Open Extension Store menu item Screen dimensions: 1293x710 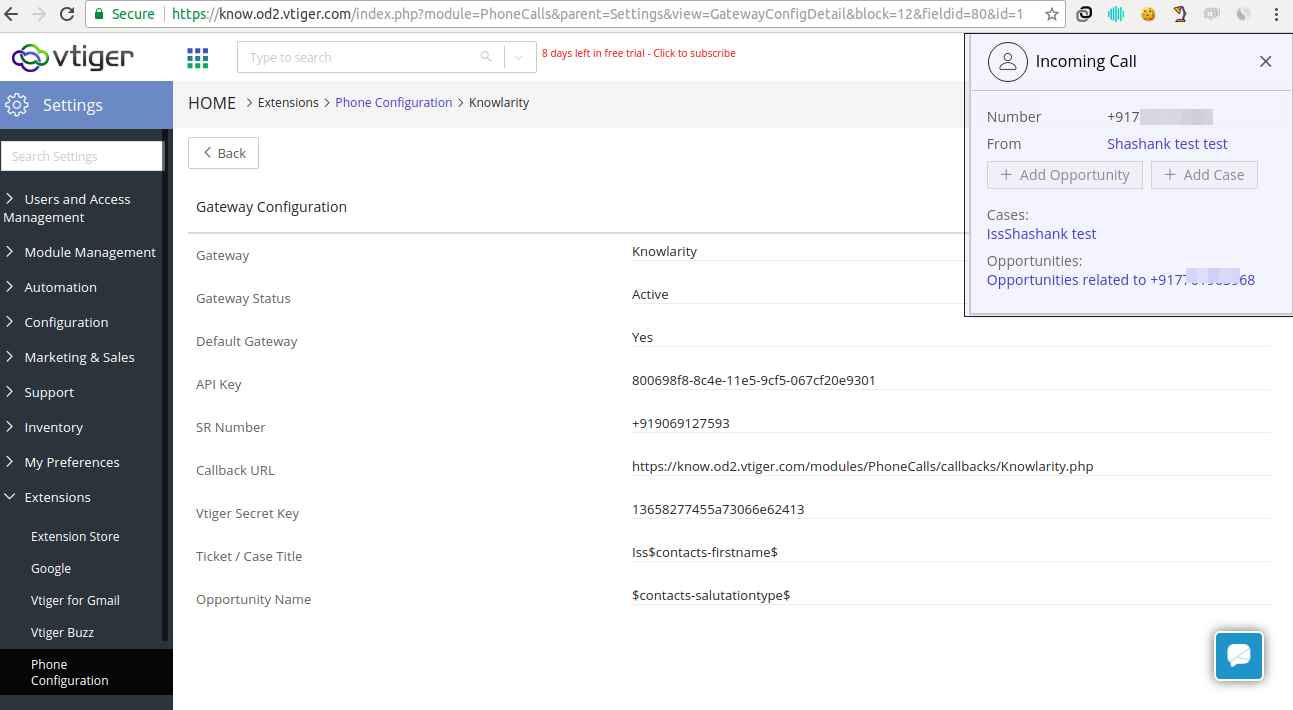click(x=75, y=536)
